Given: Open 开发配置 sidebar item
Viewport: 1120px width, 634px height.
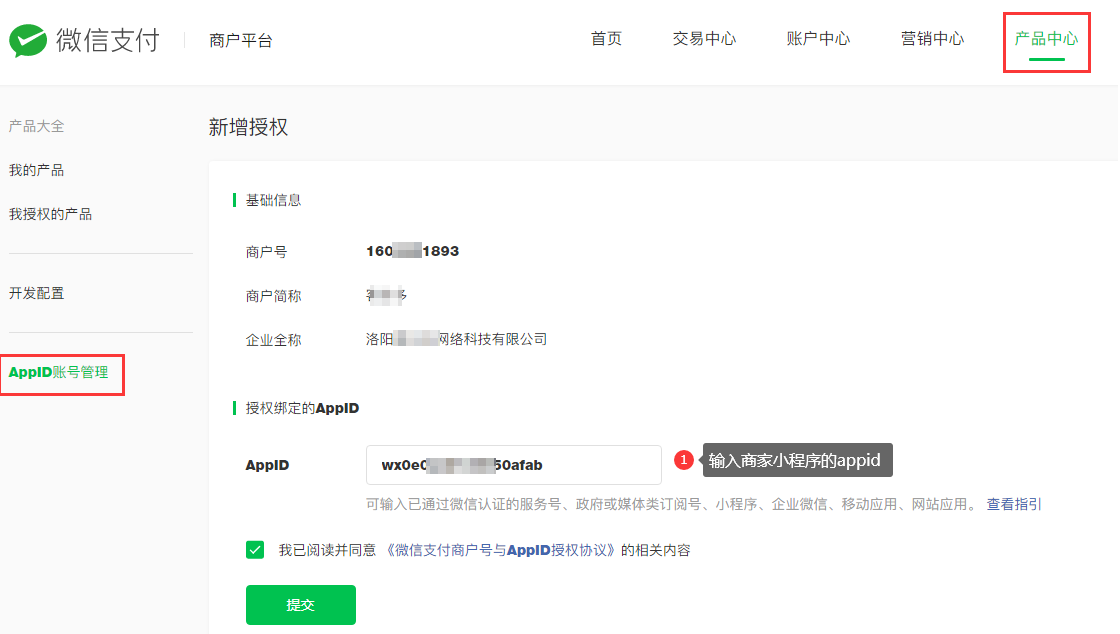Looking at the screenshot, I should point(36,293).
